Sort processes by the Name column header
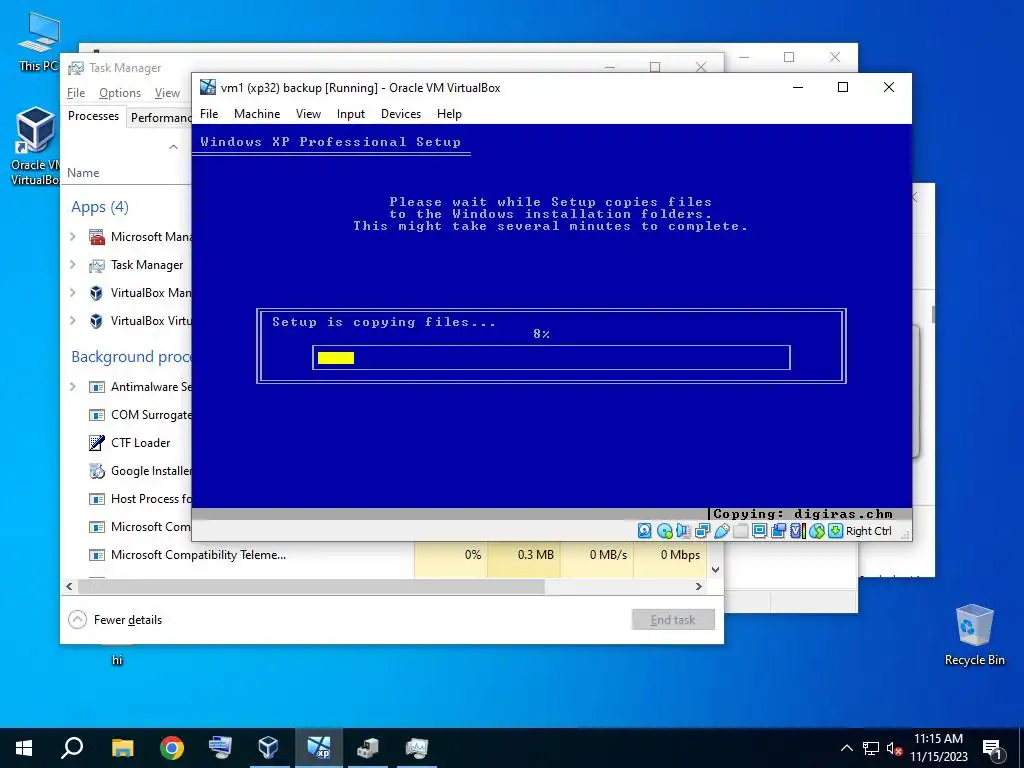 click(x=83, y=172)
